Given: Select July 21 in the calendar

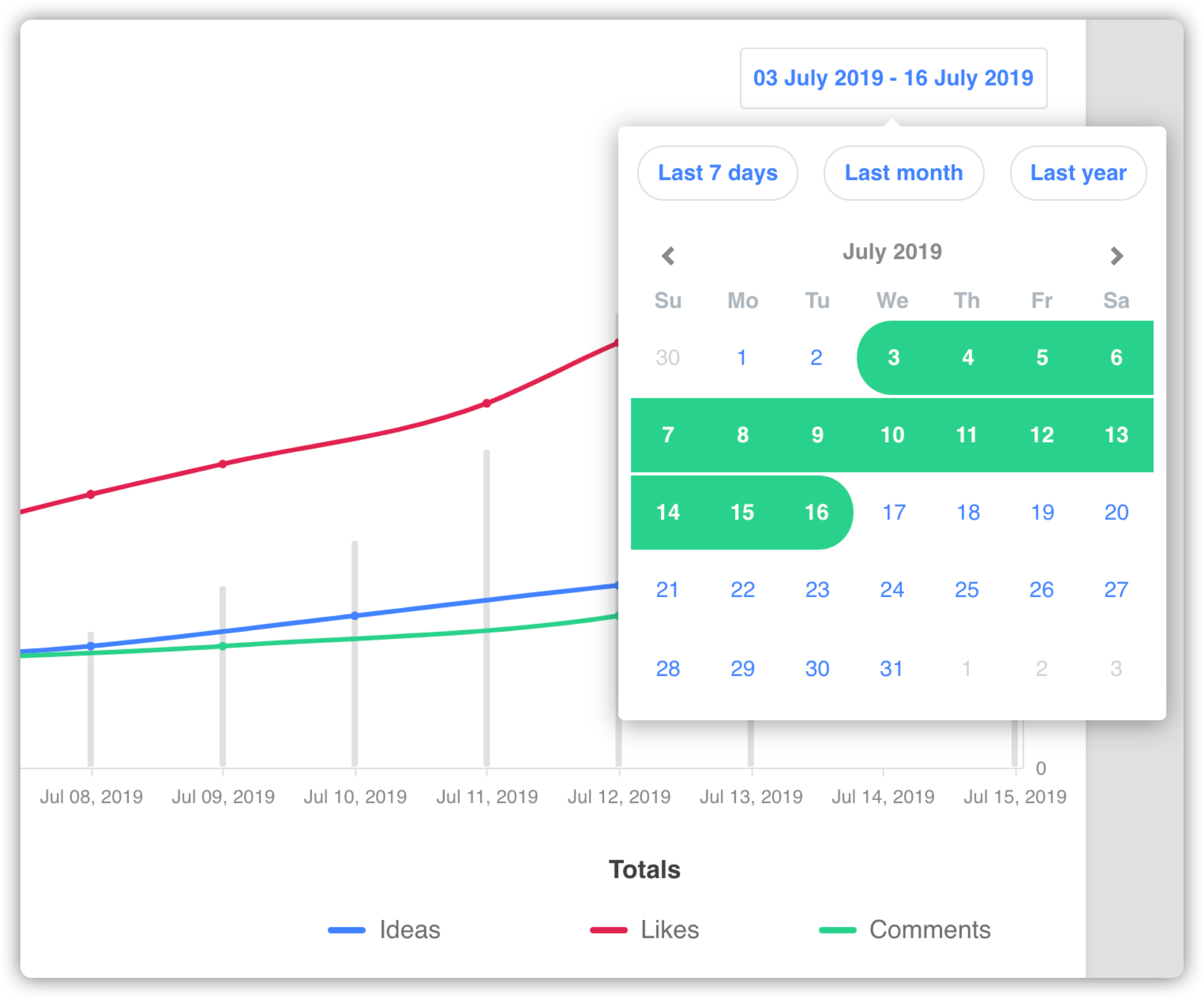Looking at the screenshot, I should [x=668, y=590].
